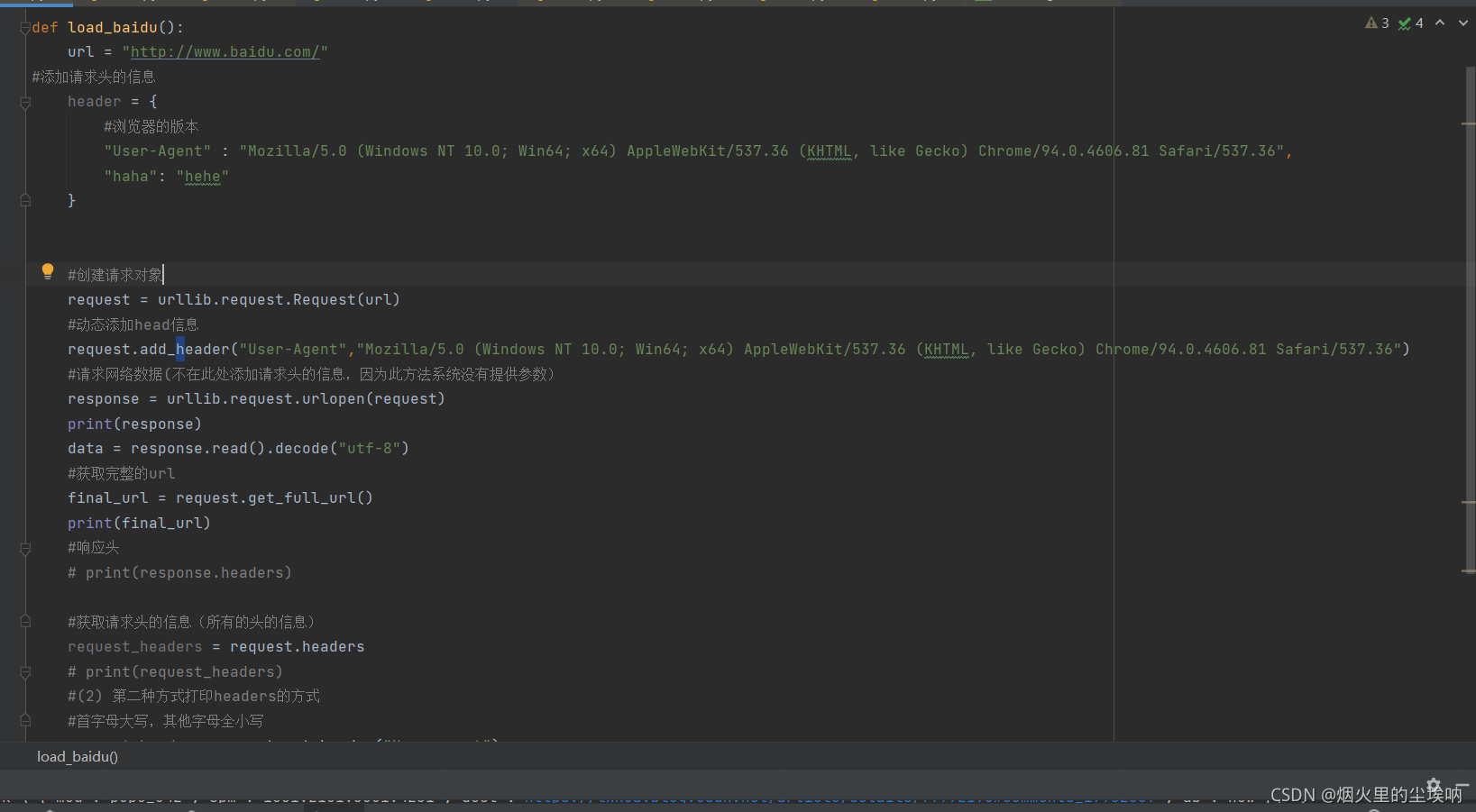Click the typo-underlined KHTML in header dict
Screen dimensions: 1476x812
click(829, 151)
